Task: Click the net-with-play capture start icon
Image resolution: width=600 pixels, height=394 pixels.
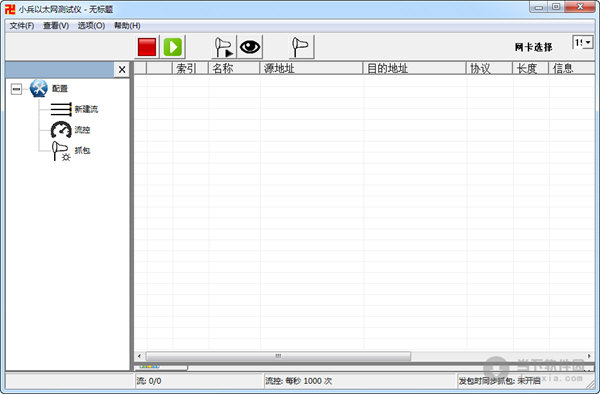Action: 224,47
